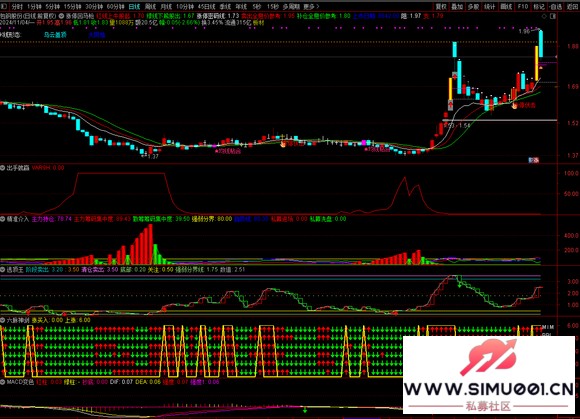The width and height of the screenshot is (580, 419).
Task: Toggle 复权 price adjustment button
Action: 441,6
